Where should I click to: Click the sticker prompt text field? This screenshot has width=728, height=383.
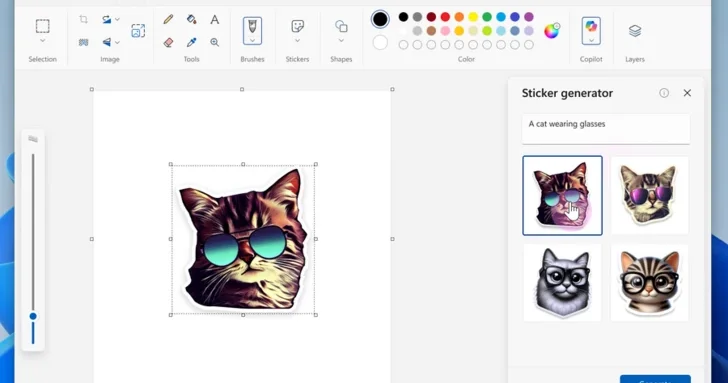click(606, 129)
